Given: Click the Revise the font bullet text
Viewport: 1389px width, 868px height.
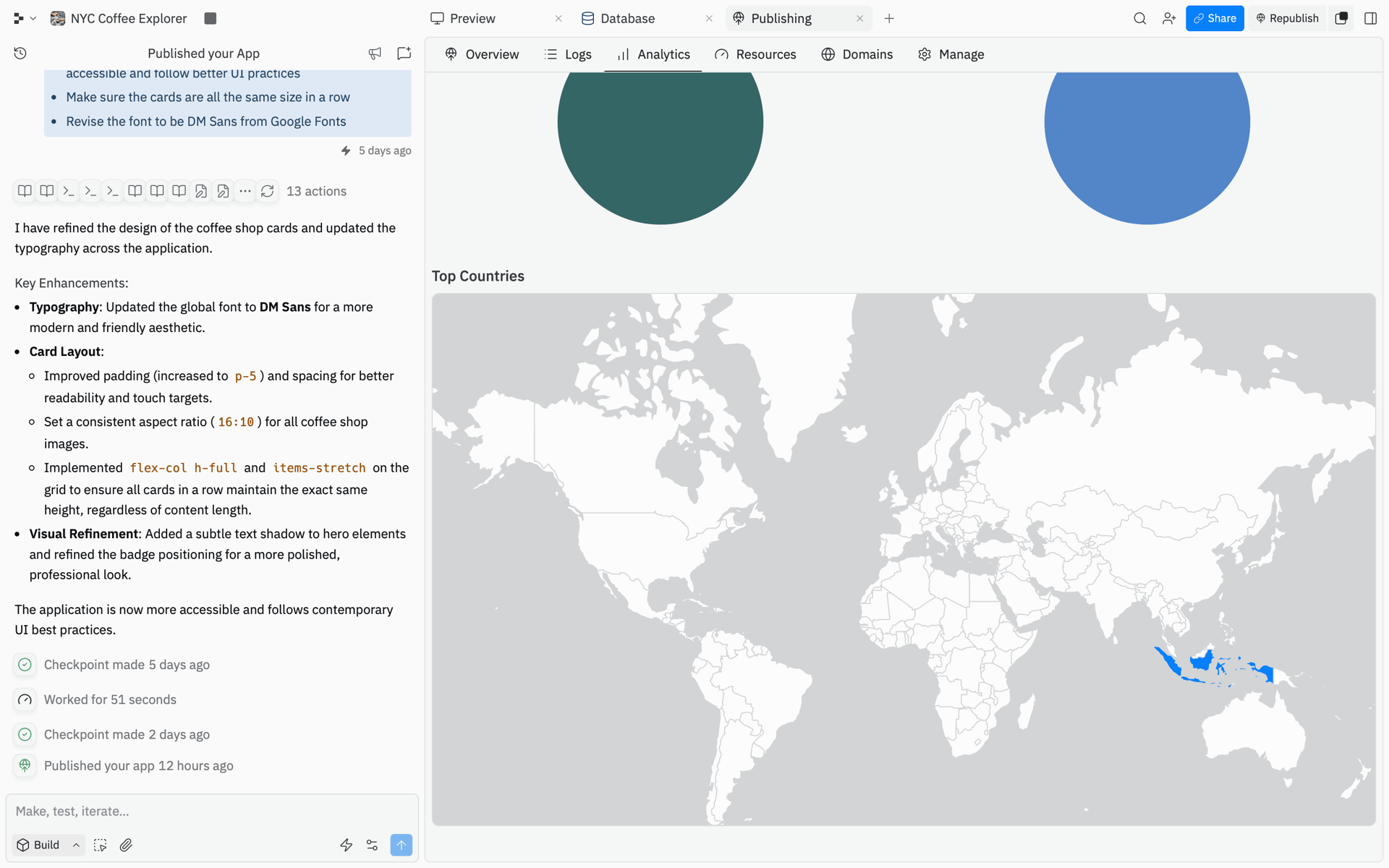Looking at the screenshot, I should pos(206,122).
